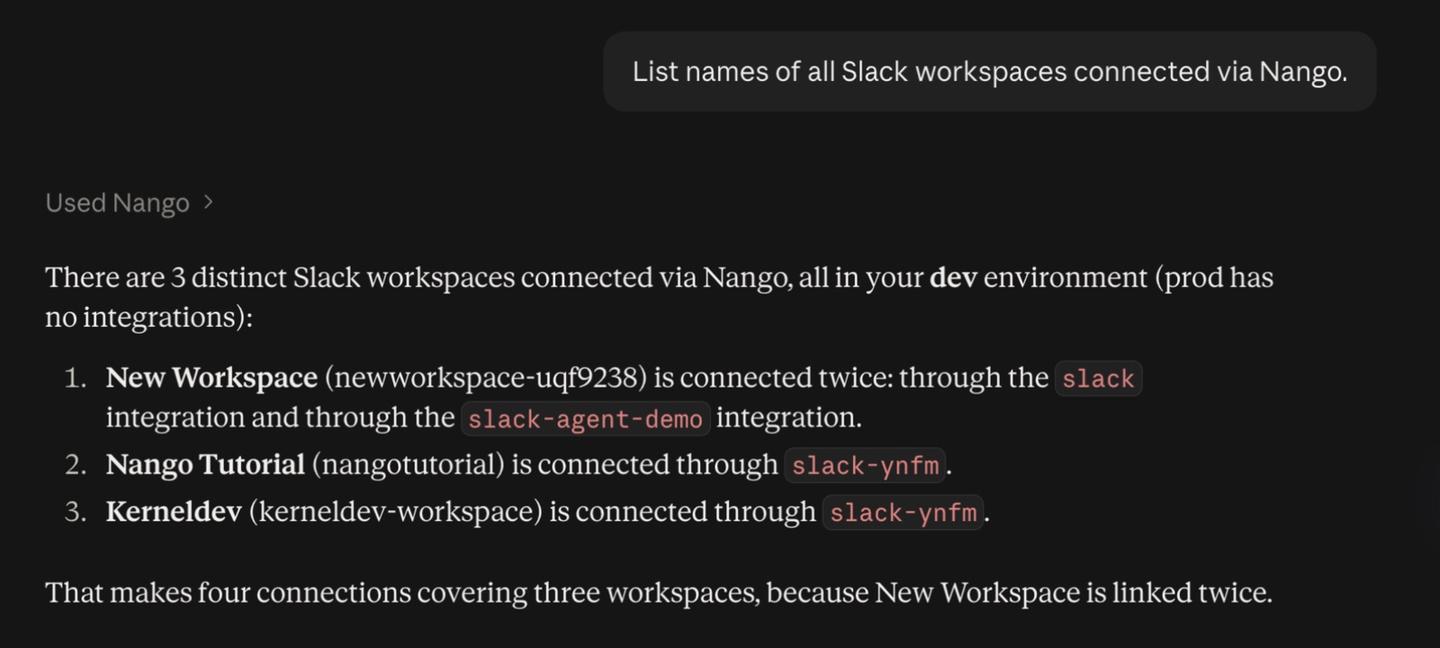1440x648 pixels.
Task: Click the bold "Nango Tutorial" name
Action: [205, 465]
